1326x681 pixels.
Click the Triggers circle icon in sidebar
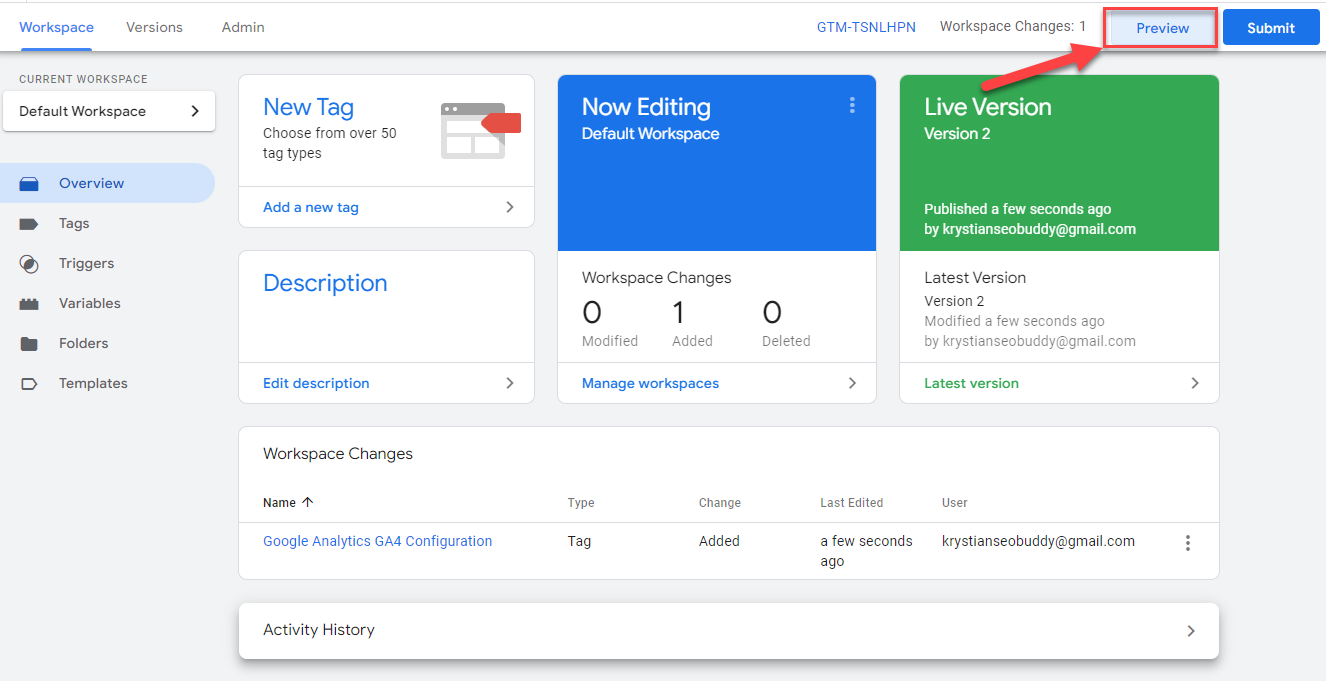[x=29, y=264]
